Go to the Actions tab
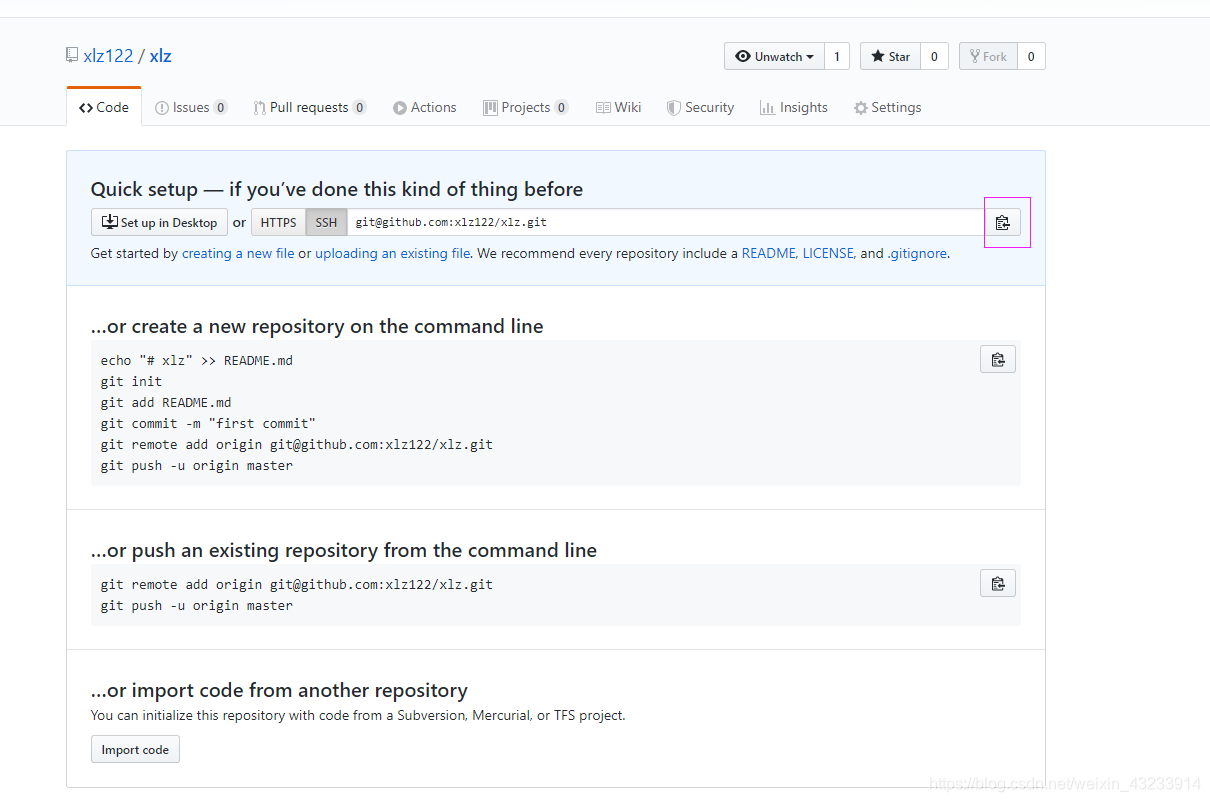This screenshot has width=1210, height=802. tap(425, 107)
